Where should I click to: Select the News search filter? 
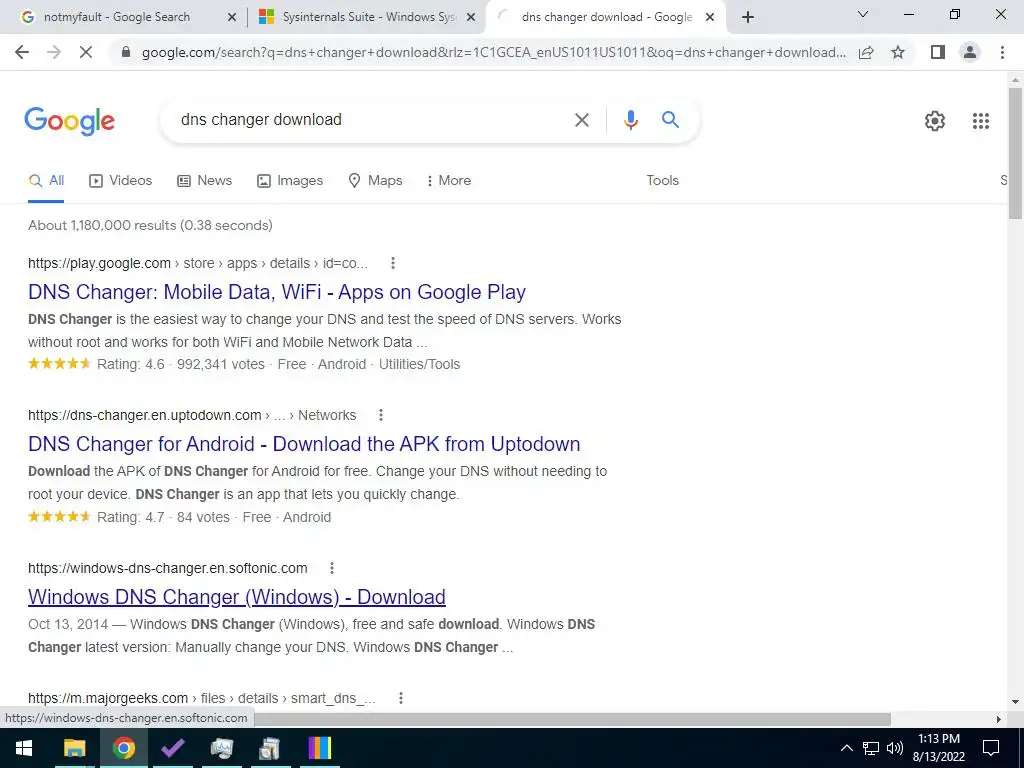204,181
